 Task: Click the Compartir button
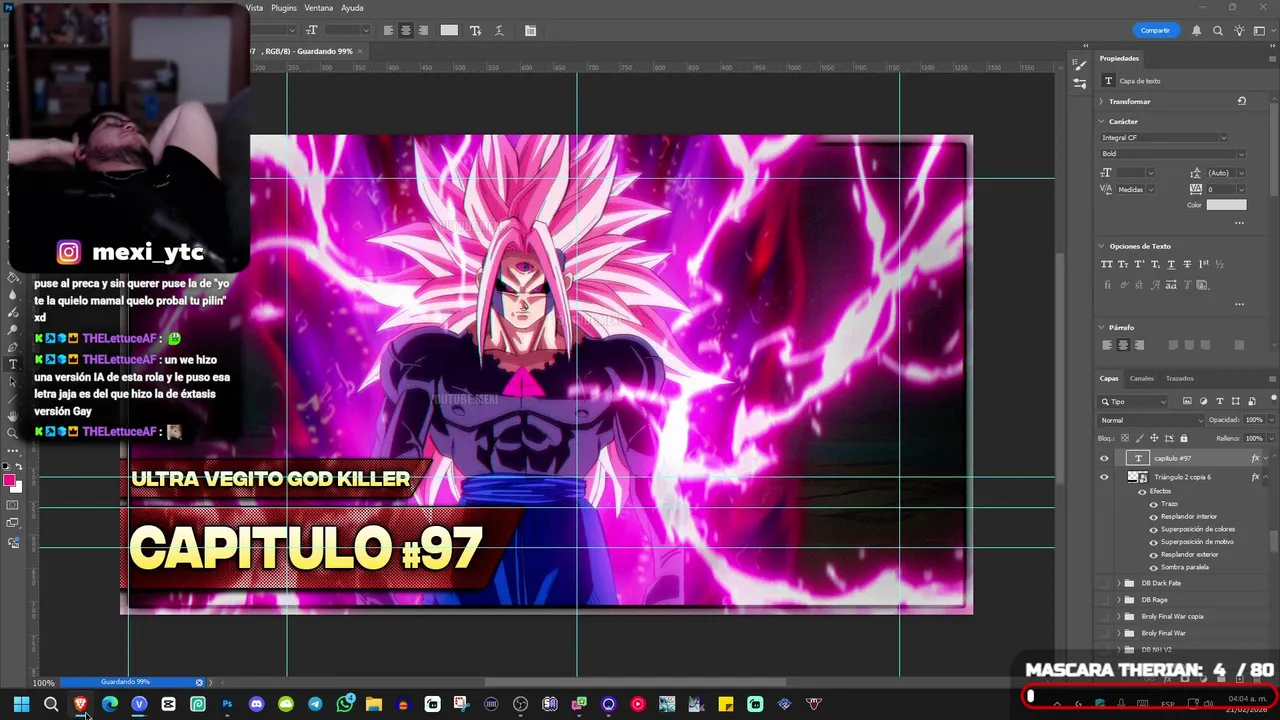1155,30
